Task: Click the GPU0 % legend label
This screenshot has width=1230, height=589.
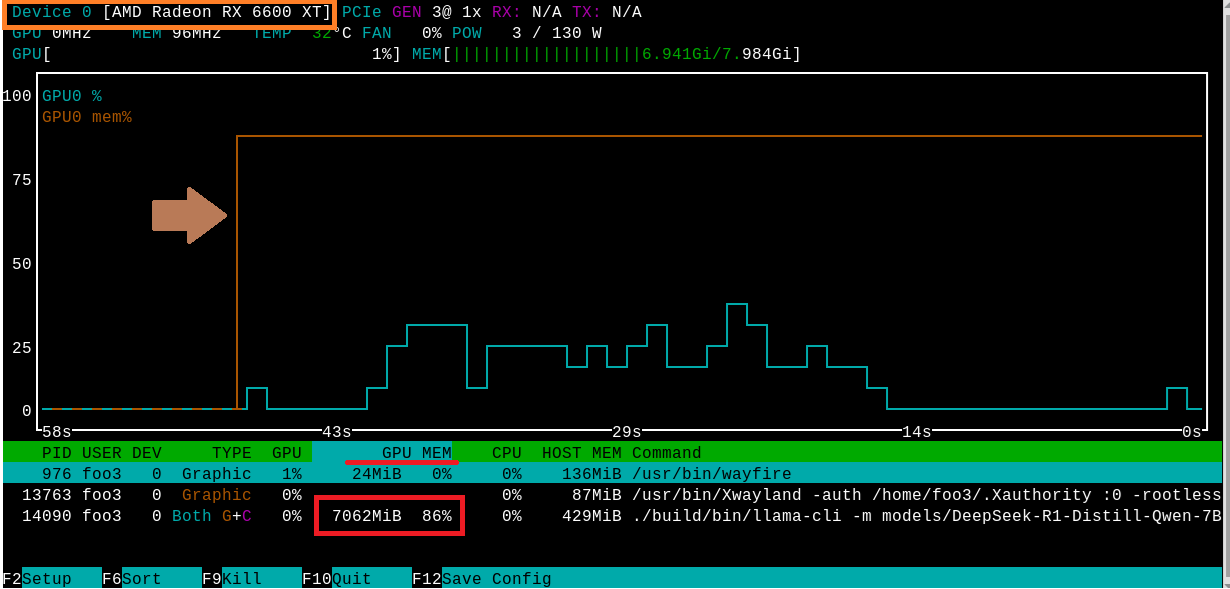Action: 72,97
